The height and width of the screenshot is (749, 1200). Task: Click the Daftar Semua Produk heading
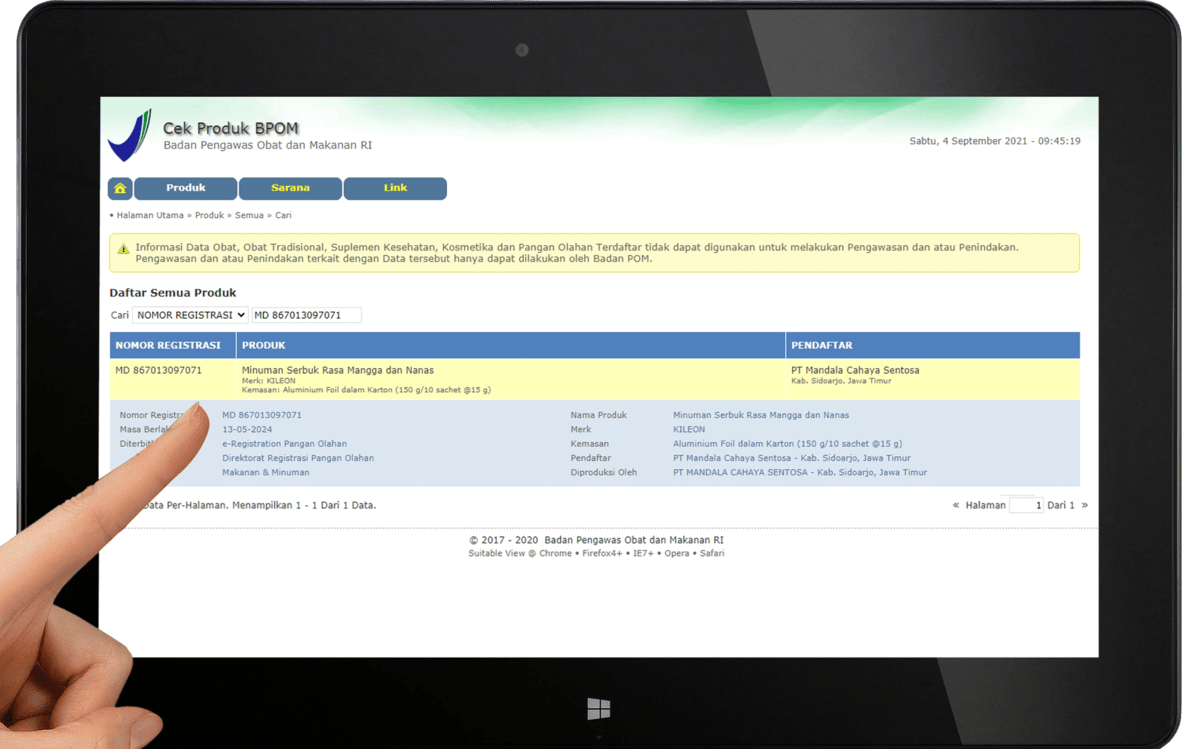coord(173,293)
